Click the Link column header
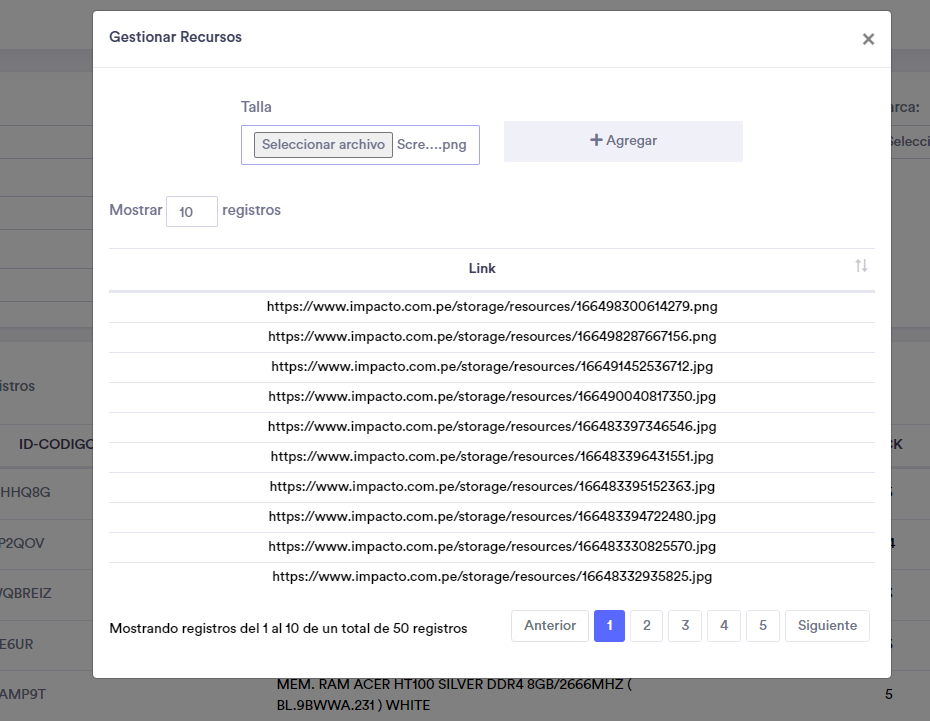 pyautogui.click(x=482, y=268)
